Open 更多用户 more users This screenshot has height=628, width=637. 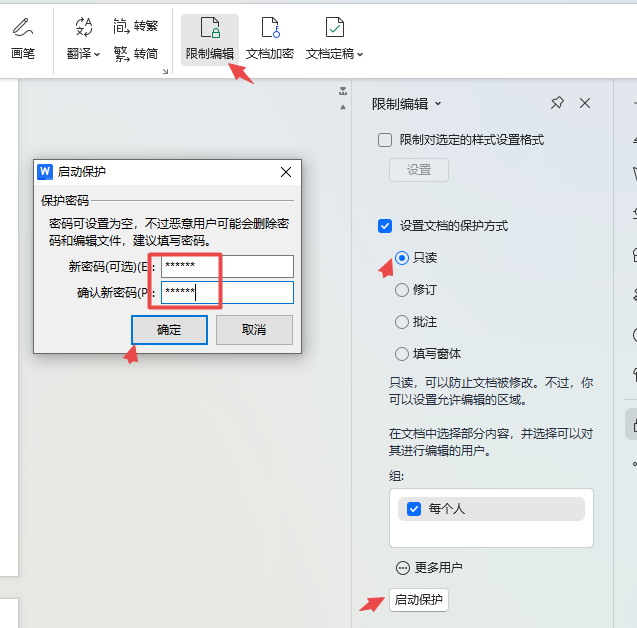tap(429, 567)
